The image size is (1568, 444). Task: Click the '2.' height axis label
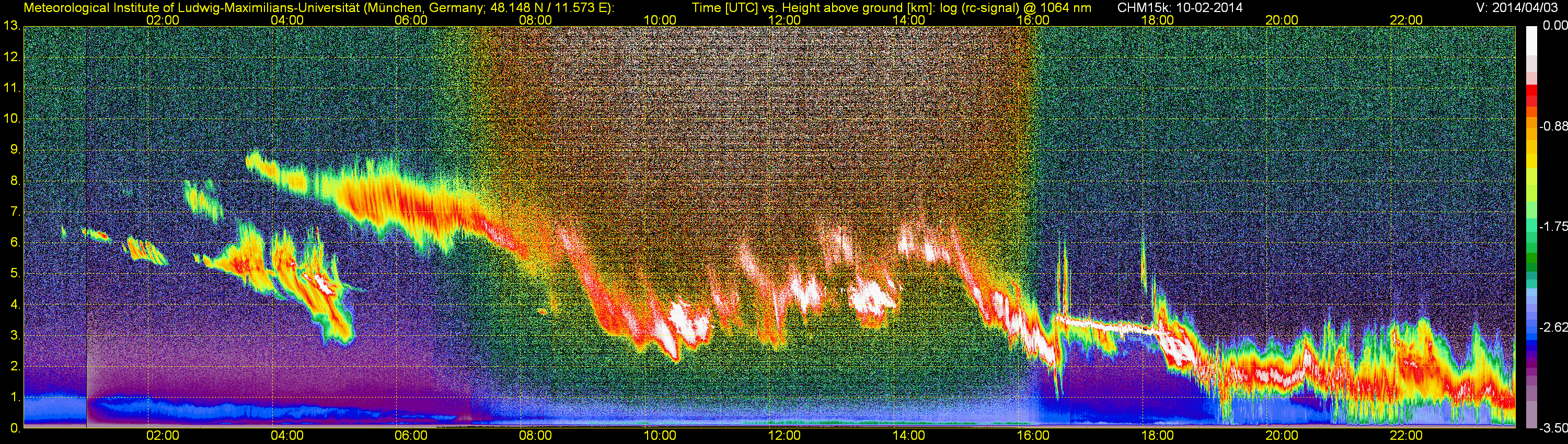15,367
